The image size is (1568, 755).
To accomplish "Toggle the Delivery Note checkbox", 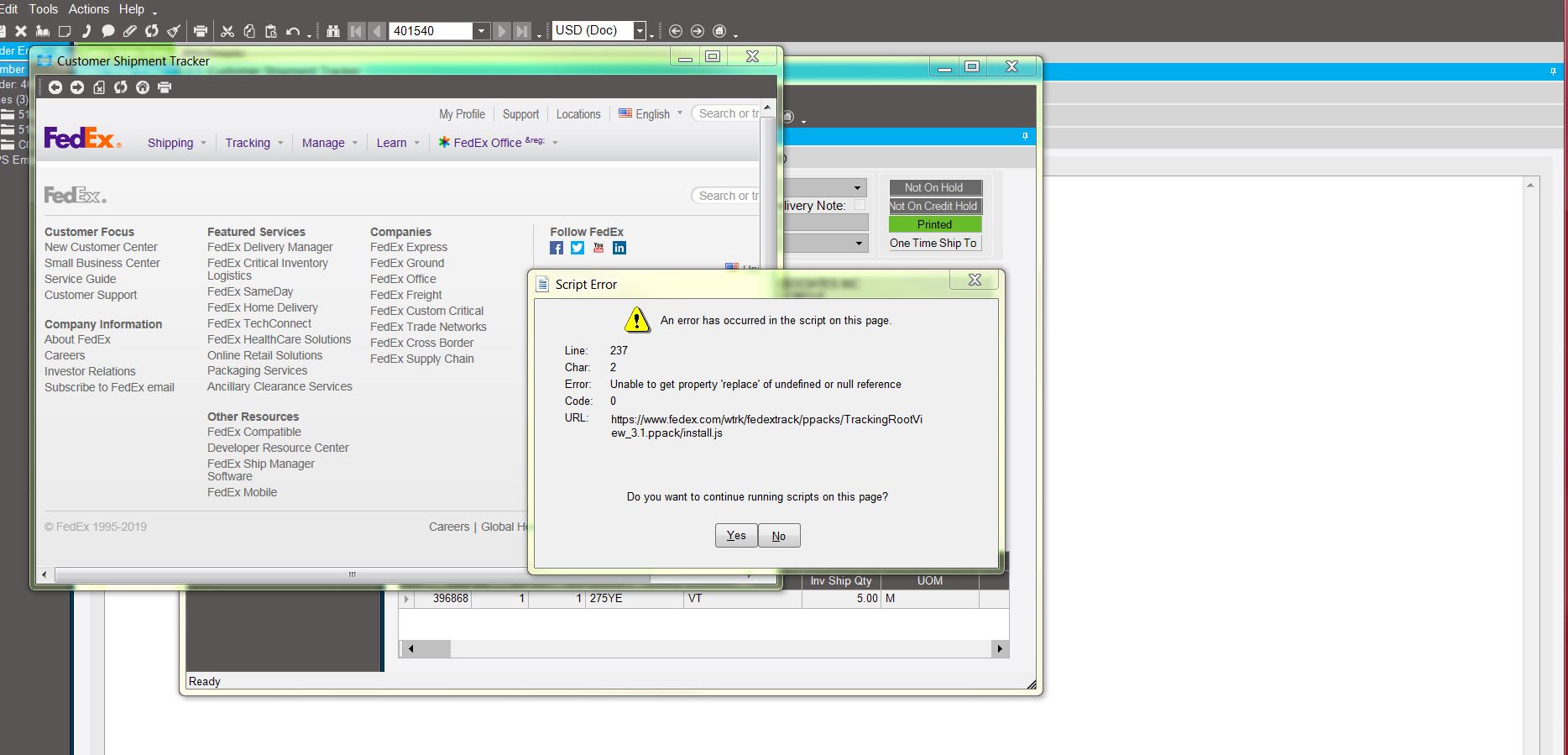I will click(860, 205).
